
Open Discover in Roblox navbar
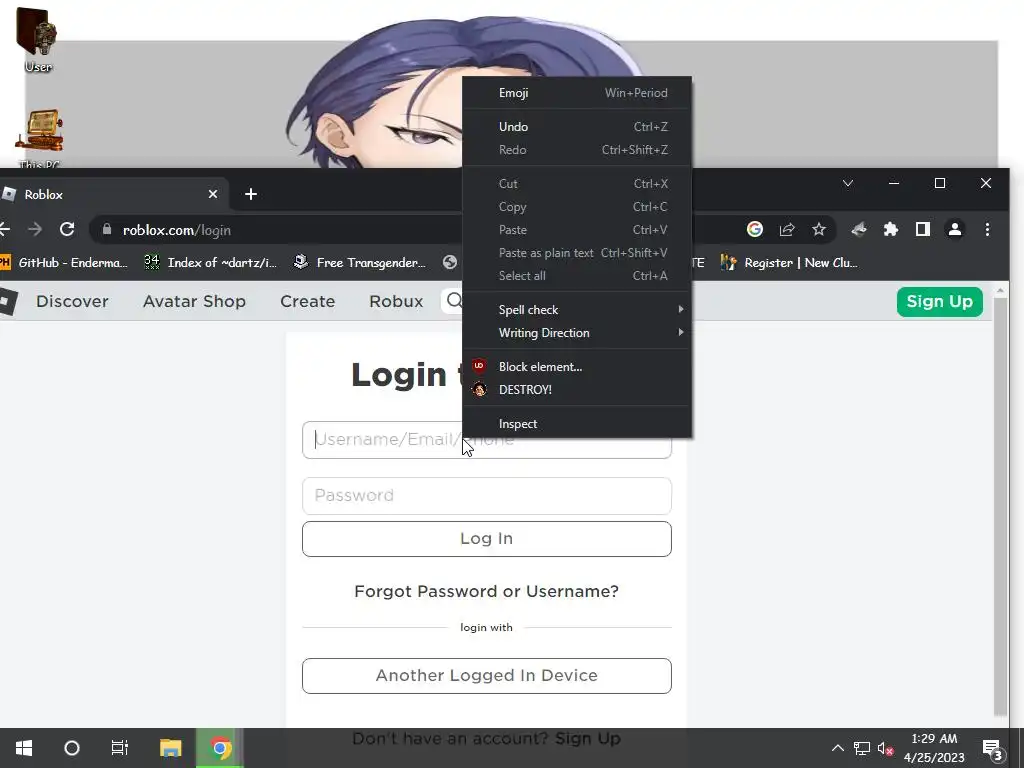point(72,301)
